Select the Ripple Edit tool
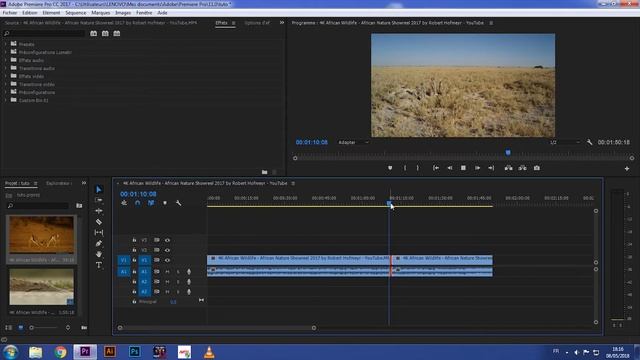 point(99,211)
